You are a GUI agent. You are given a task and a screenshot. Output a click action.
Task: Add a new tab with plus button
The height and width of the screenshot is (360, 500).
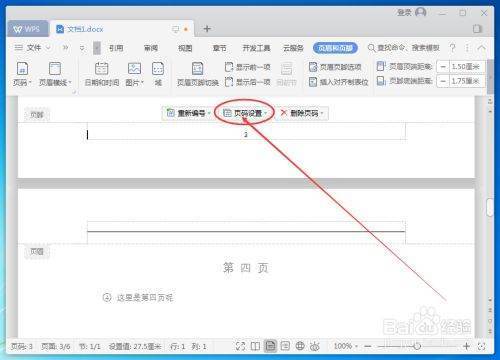pyautogui.click(x=207, y=29)
